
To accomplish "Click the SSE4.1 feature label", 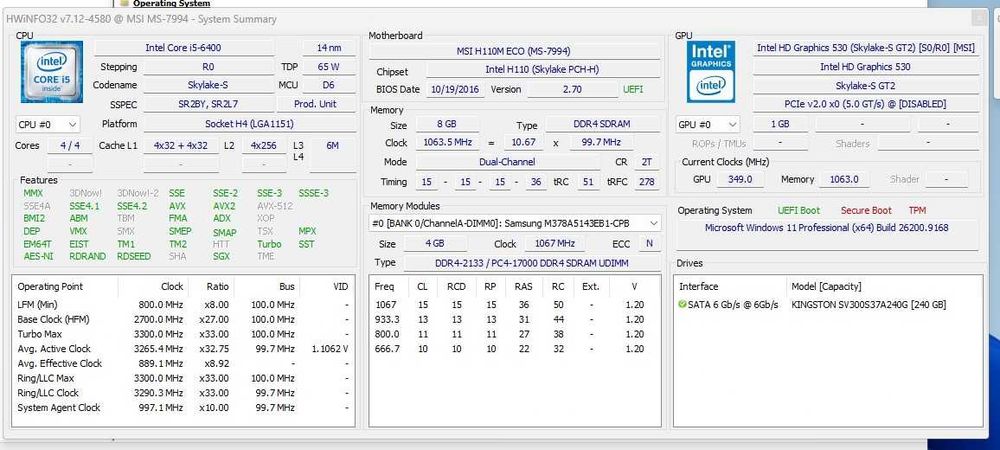I will tap(84, 206).
